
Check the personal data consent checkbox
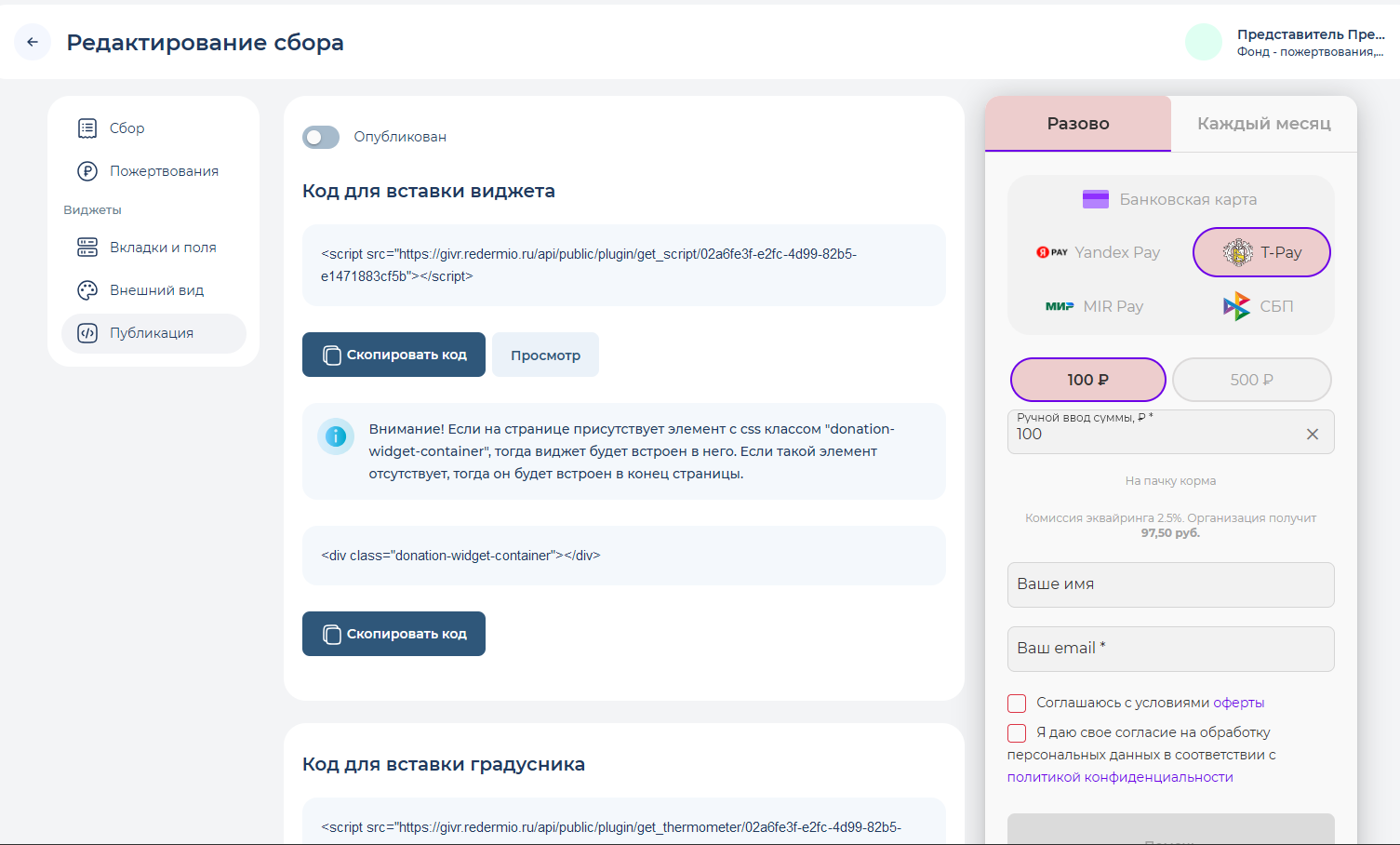(x=1017, y=733)
